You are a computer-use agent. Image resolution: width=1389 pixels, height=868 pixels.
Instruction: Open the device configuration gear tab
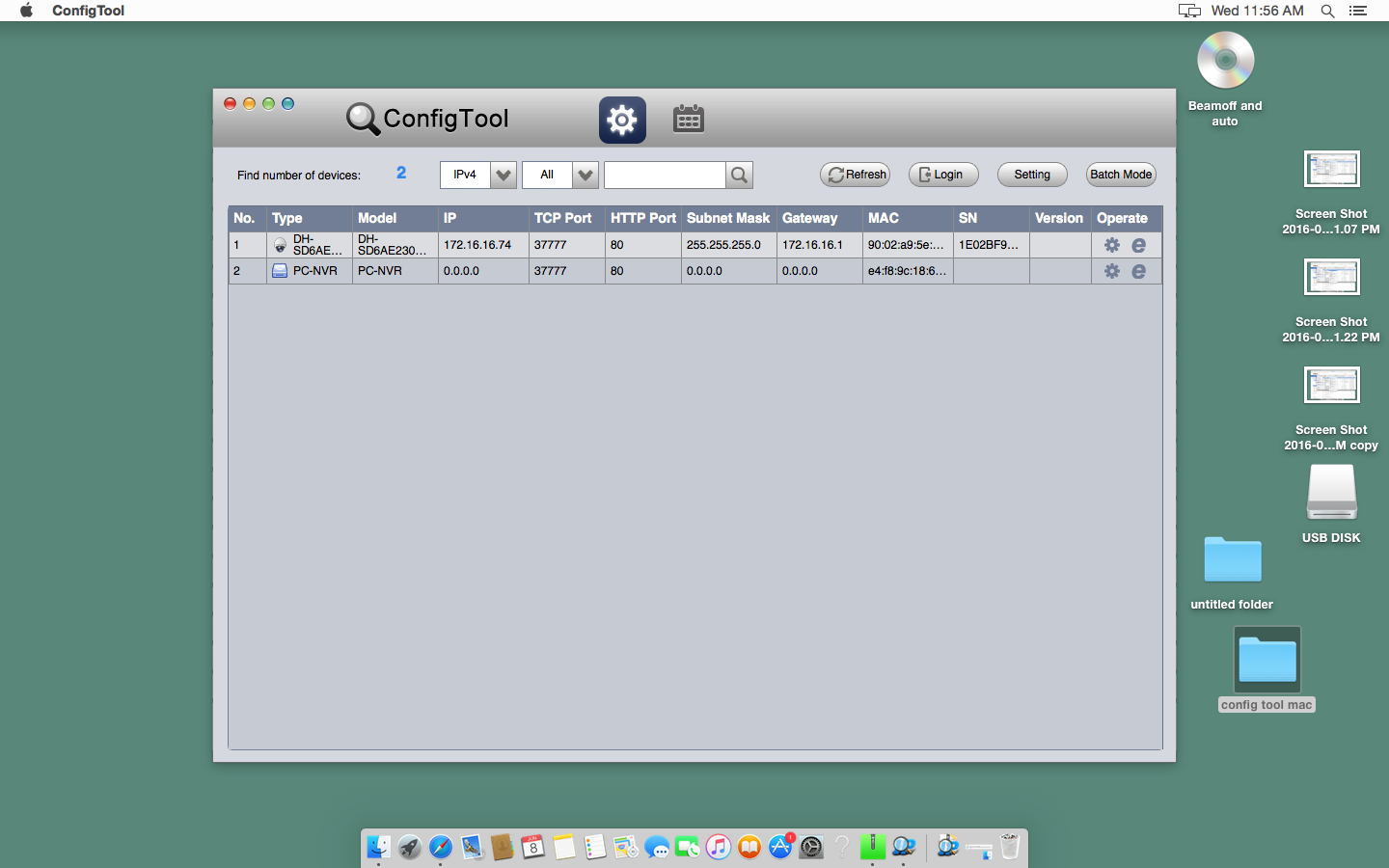pos(622,120)
